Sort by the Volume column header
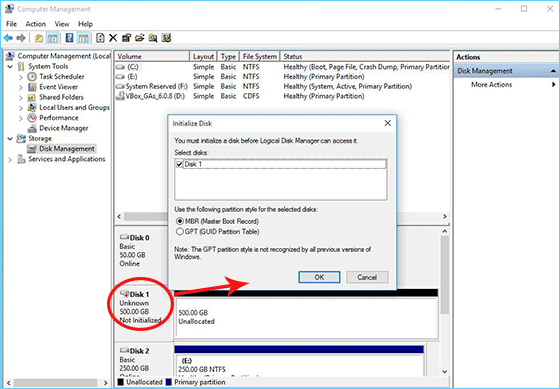The image size is (560, 389). coord(152,56)
